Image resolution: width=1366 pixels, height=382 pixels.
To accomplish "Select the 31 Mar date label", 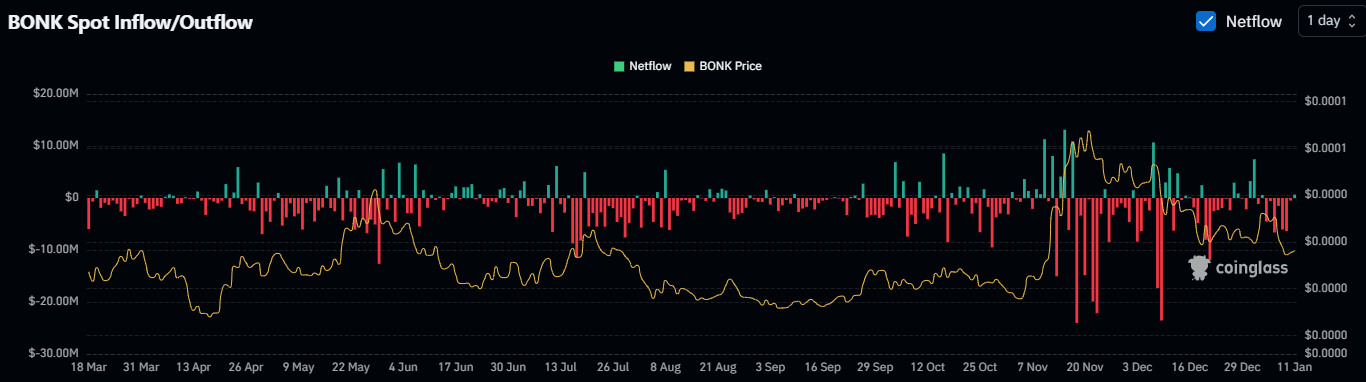I will tap(141, 367).
